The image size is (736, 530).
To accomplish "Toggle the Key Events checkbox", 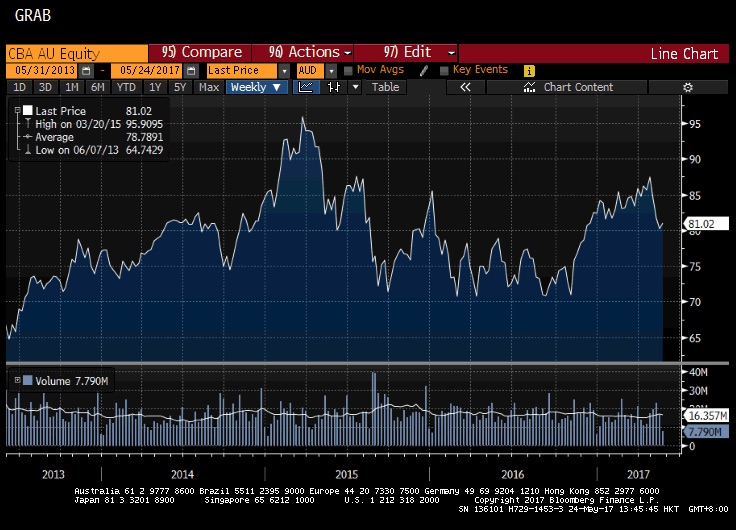I will (443, 70).
